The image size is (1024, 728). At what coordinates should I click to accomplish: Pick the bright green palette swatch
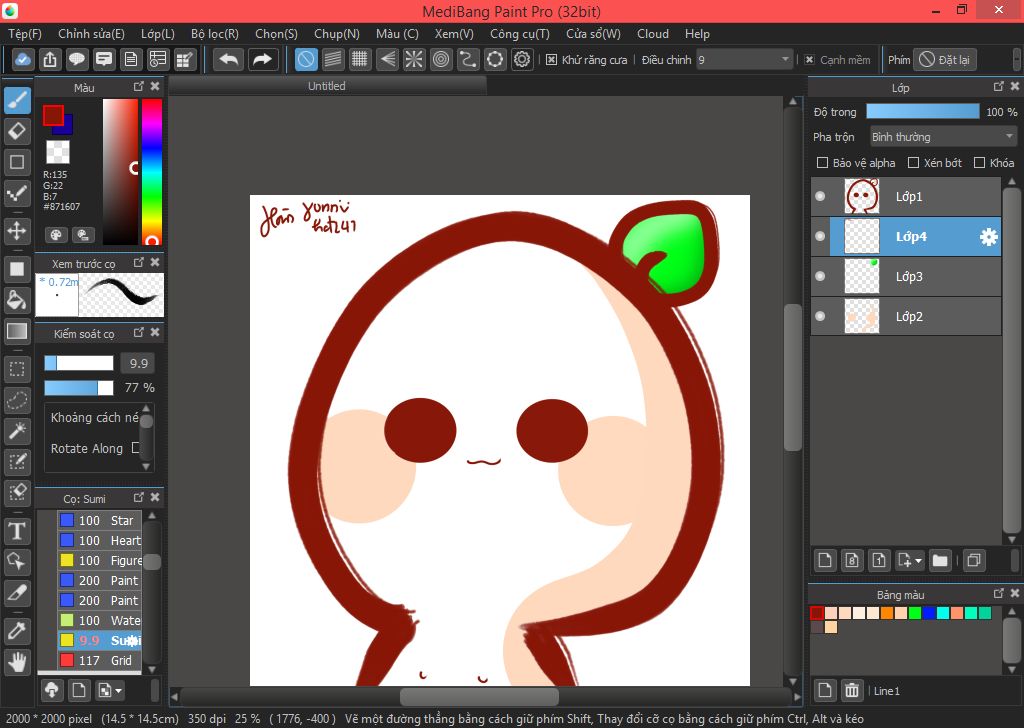tap(914, 613)
